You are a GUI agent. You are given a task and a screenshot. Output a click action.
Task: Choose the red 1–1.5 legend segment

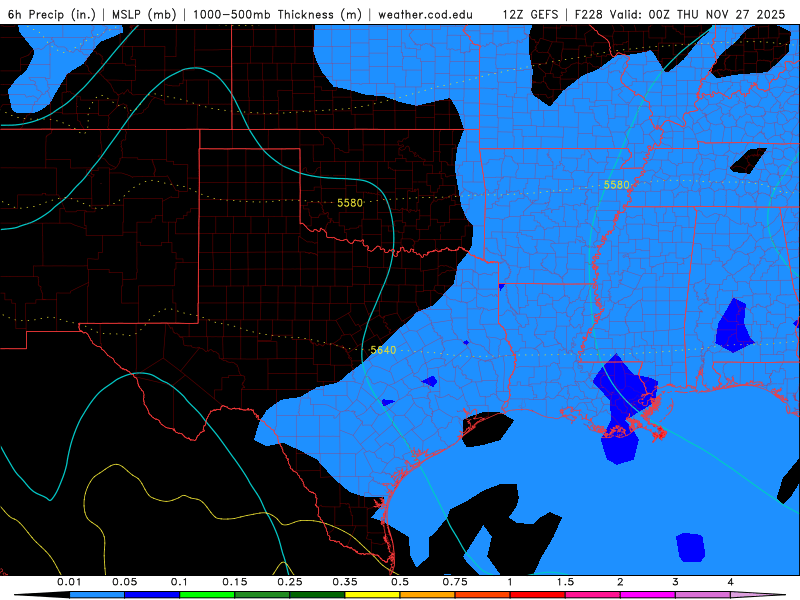[538, 595]
